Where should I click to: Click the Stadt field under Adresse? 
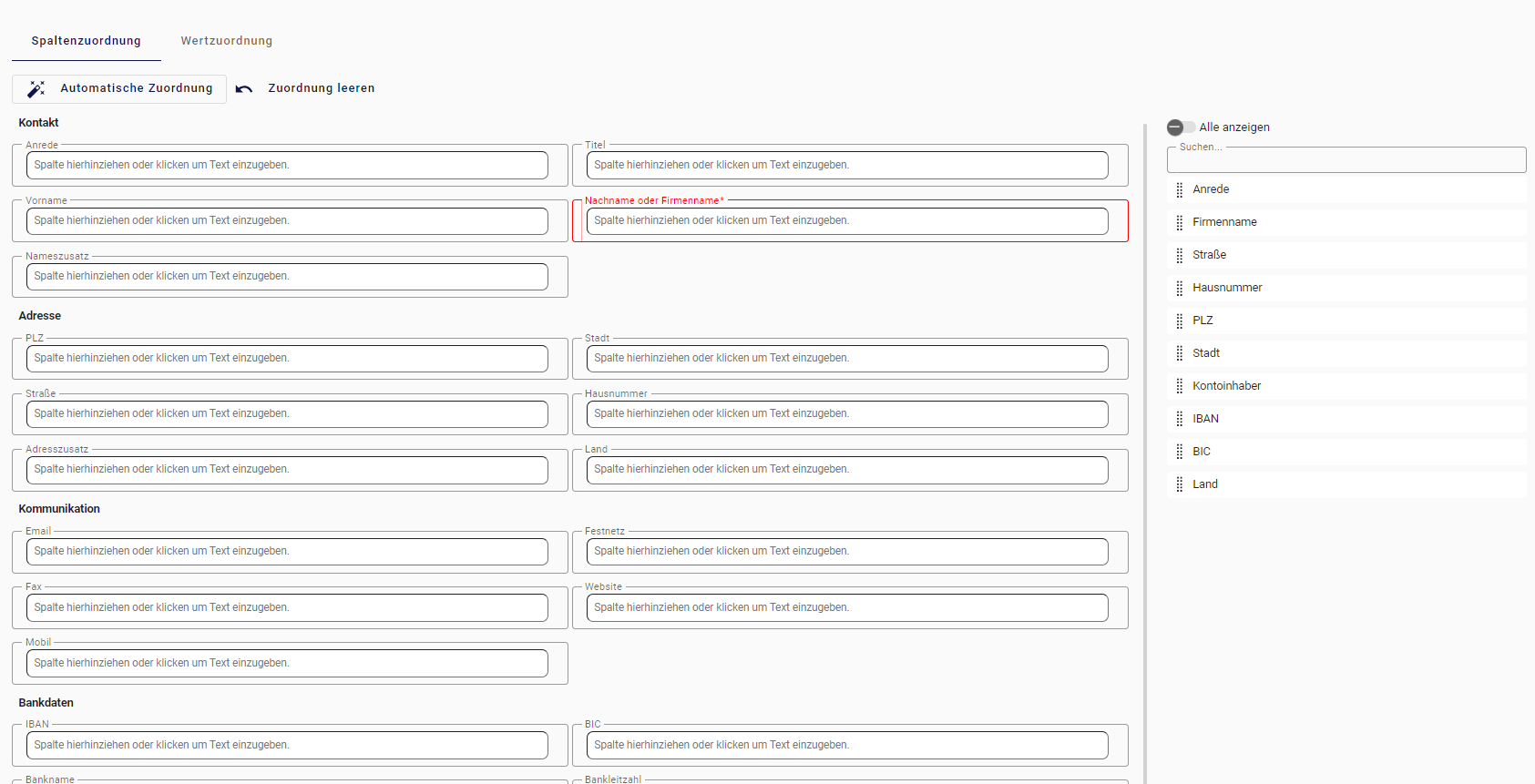point(847,358)
